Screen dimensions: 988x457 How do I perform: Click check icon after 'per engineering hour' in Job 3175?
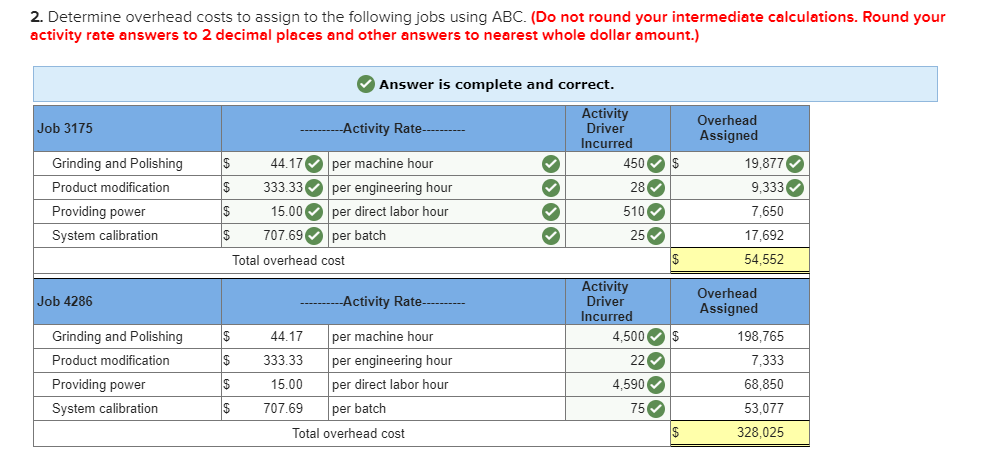(x=551, y=188)
